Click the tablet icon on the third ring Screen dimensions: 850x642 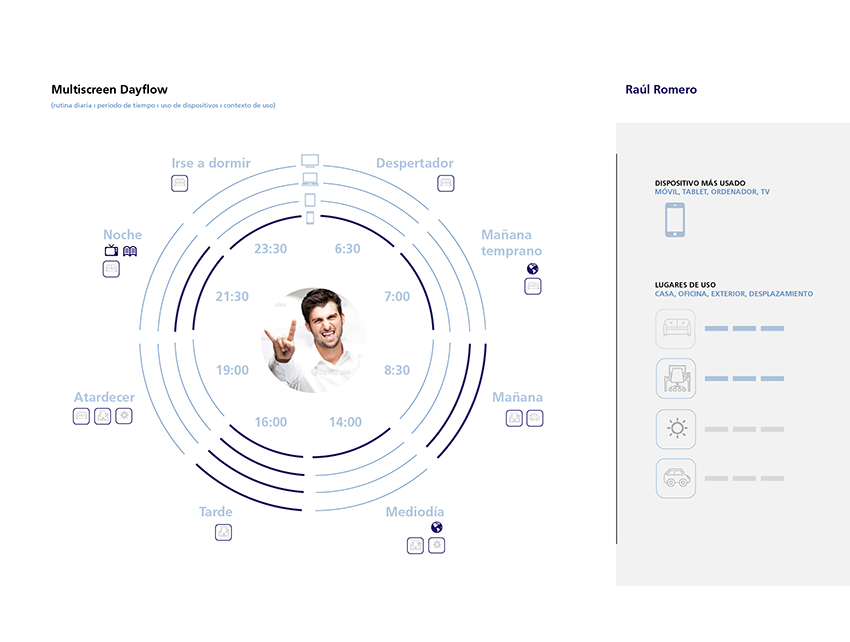click(310, 200)
